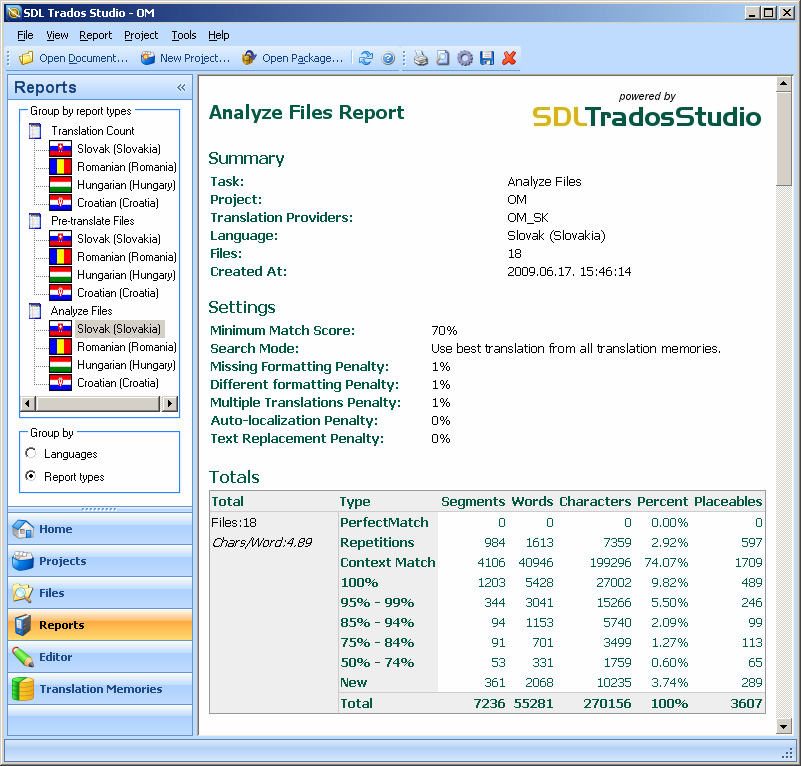Click Croatian flag under Analyze Files
The image size is (801, 766).
click(x=60, y=383)
